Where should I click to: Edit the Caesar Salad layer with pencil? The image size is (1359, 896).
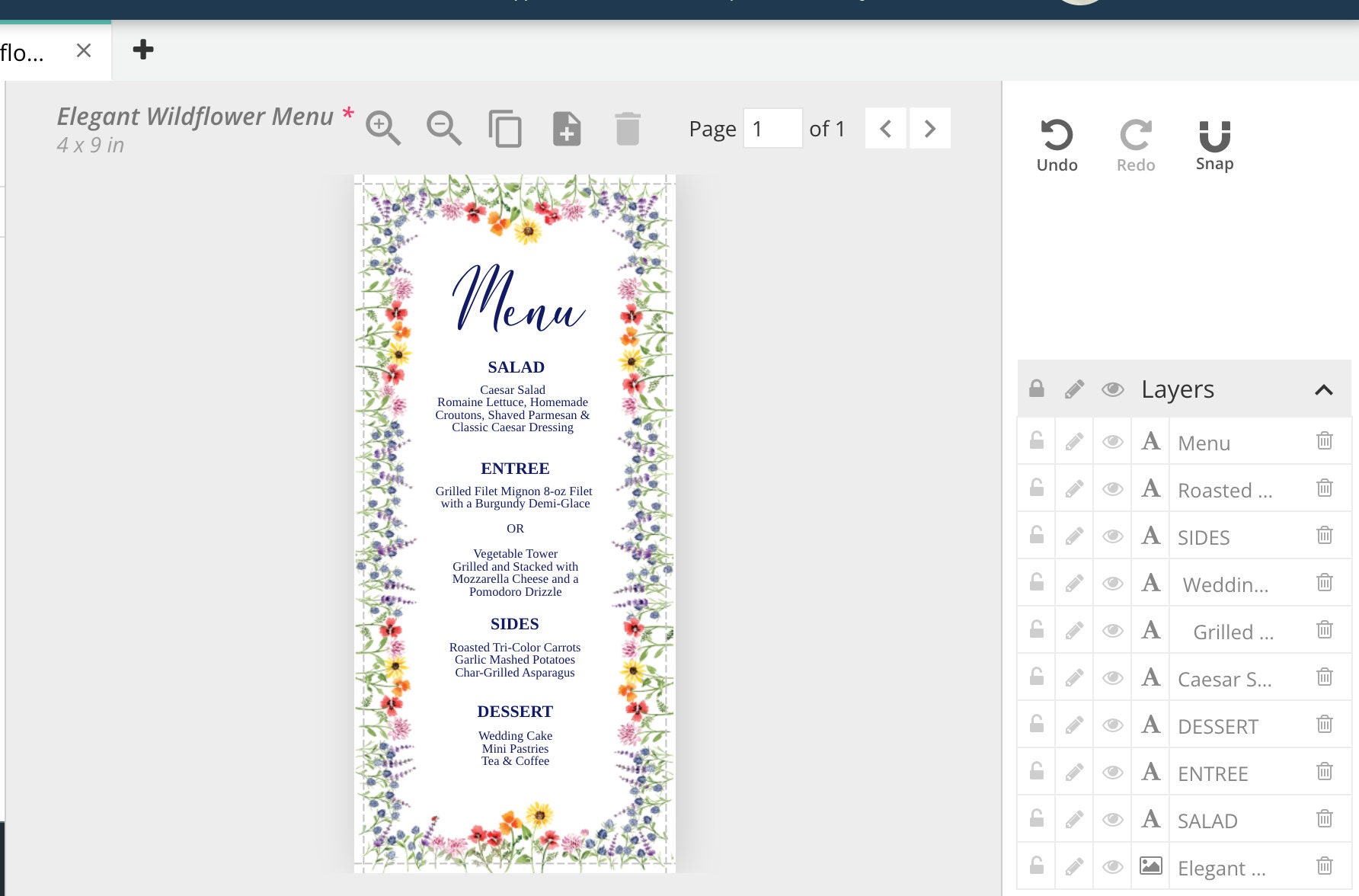1073,677
